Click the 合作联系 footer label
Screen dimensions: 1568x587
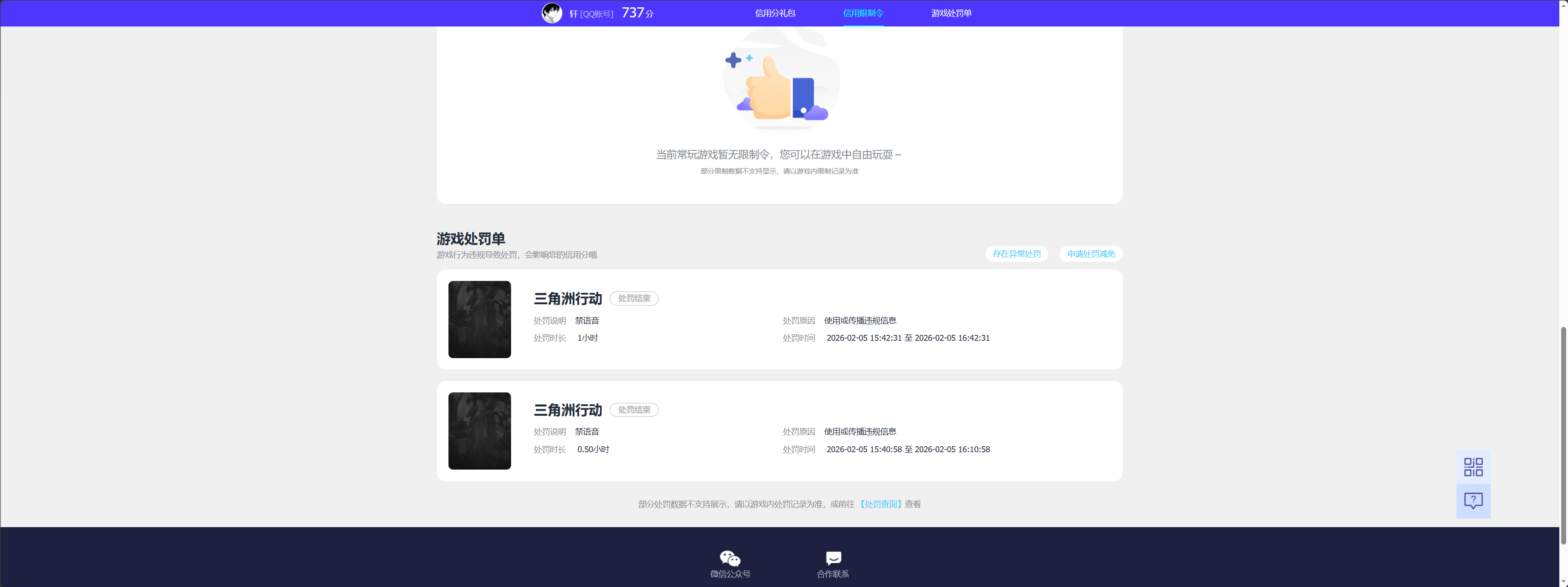(833, 574)
